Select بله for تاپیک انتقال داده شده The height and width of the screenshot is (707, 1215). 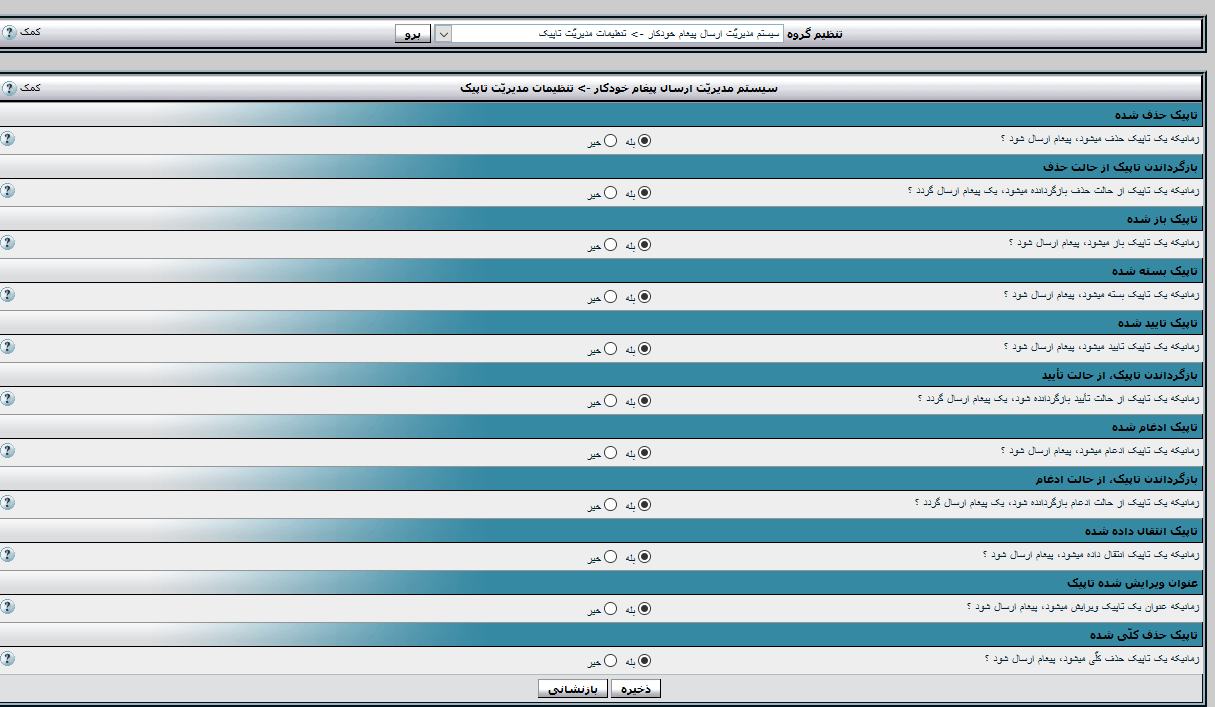tap(644, 557)
